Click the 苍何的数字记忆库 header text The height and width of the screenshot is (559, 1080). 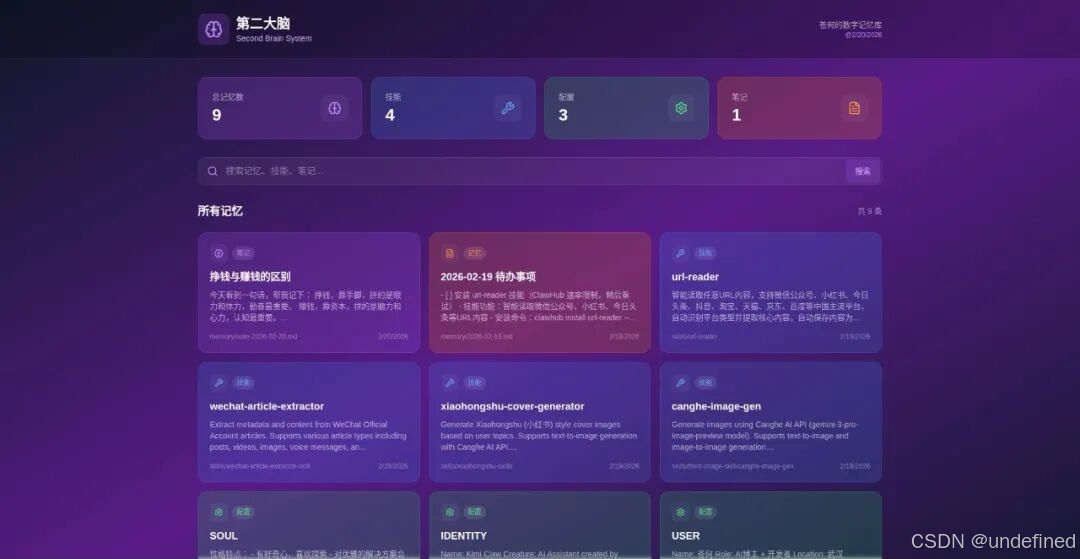click(x=850, y=25)
